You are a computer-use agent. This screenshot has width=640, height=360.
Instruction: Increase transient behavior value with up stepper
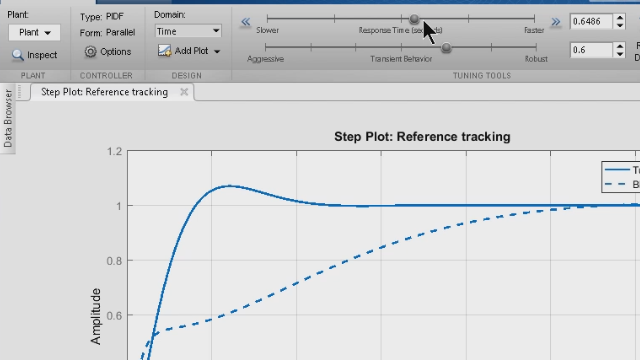[x=620, y=47]
